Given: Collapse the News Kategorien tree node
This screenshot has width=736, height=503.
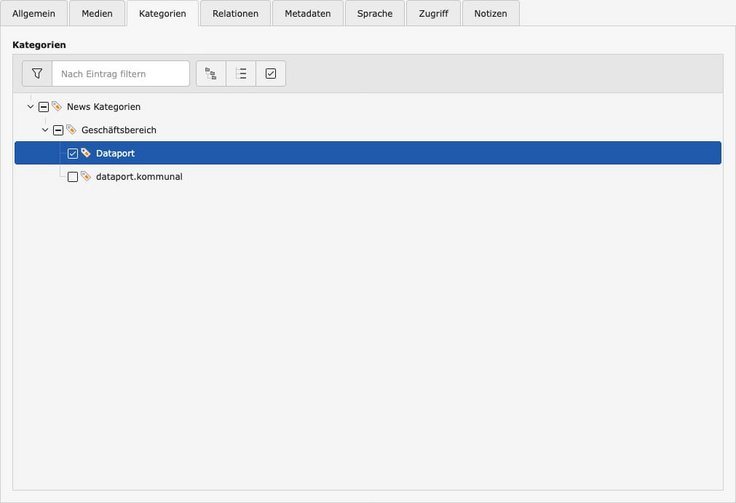Looking at the screenshot, I should pyautogui.click(x=30, y=107).
